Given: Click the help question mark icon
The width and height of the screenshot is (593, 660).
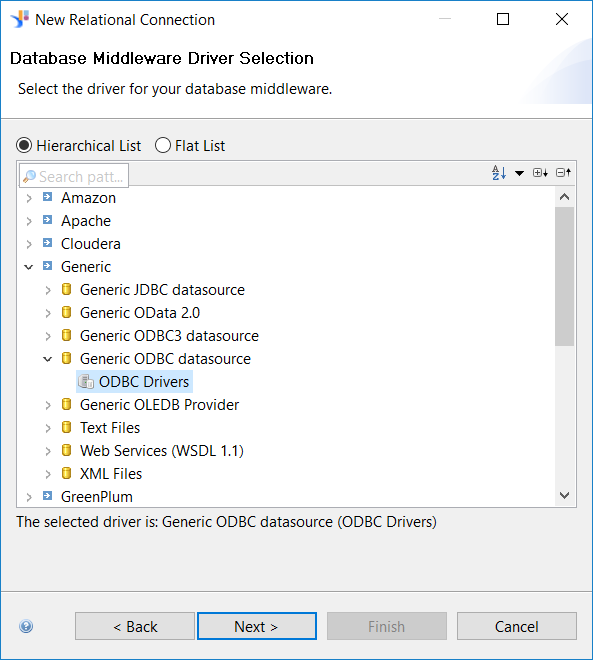Looking at the screenshot, I should point(26,626).
